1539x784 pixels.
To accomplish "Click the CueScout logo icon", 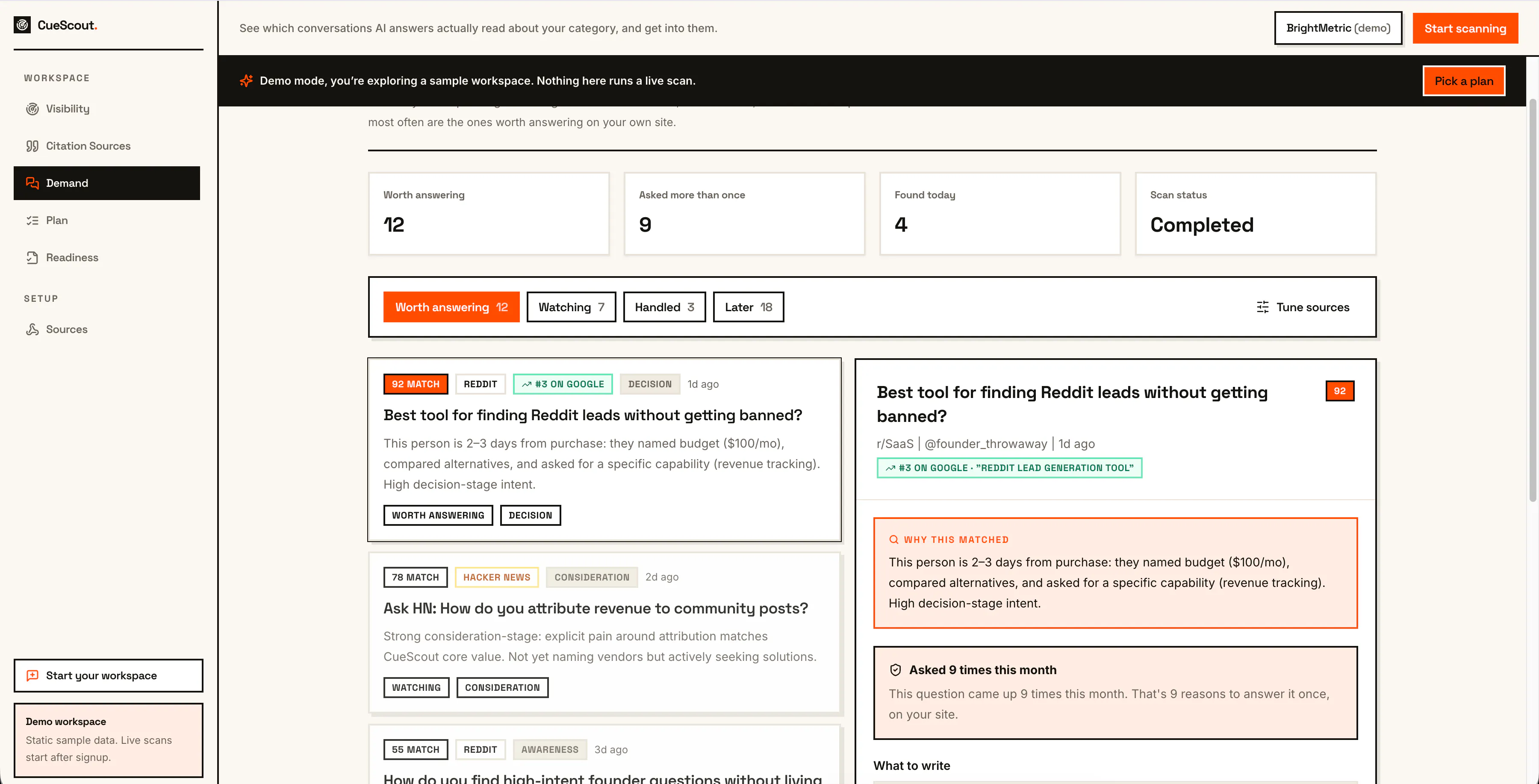I will (22, 25).
